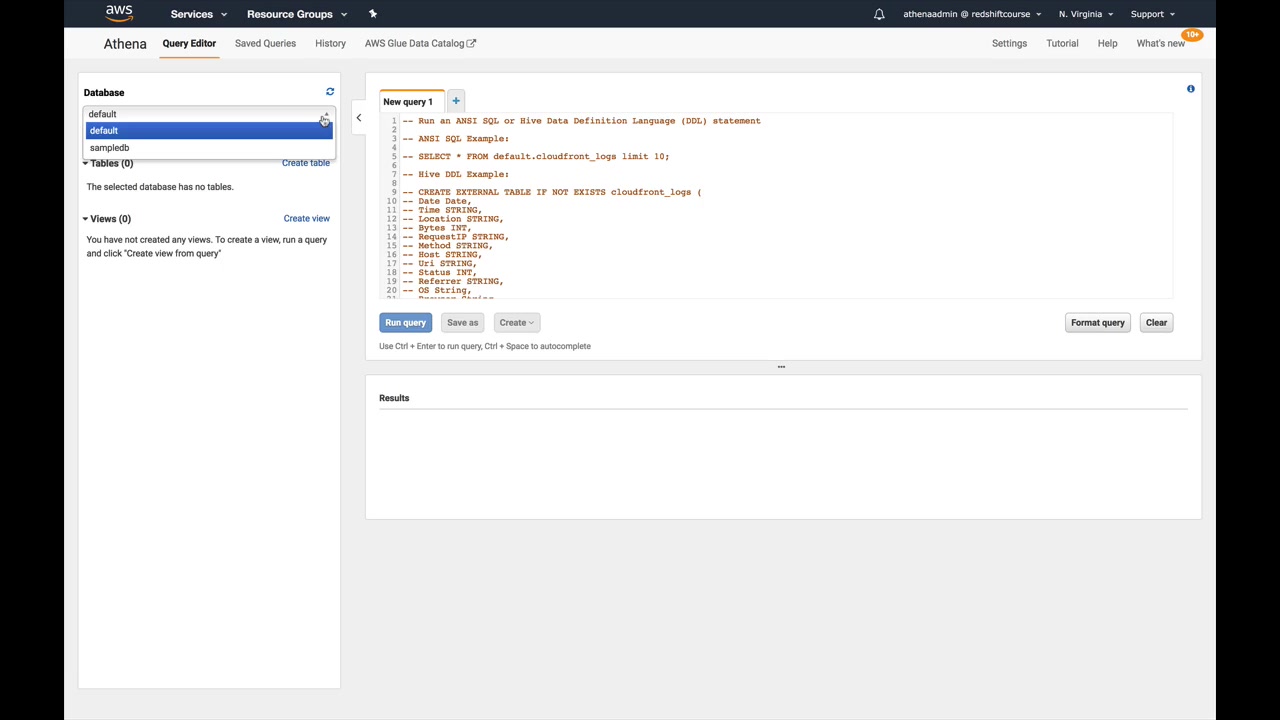The height and width of the screenshot is (720, 1280).
Task: Collapse the left panel with arrow icon
Action: (359, 118)
